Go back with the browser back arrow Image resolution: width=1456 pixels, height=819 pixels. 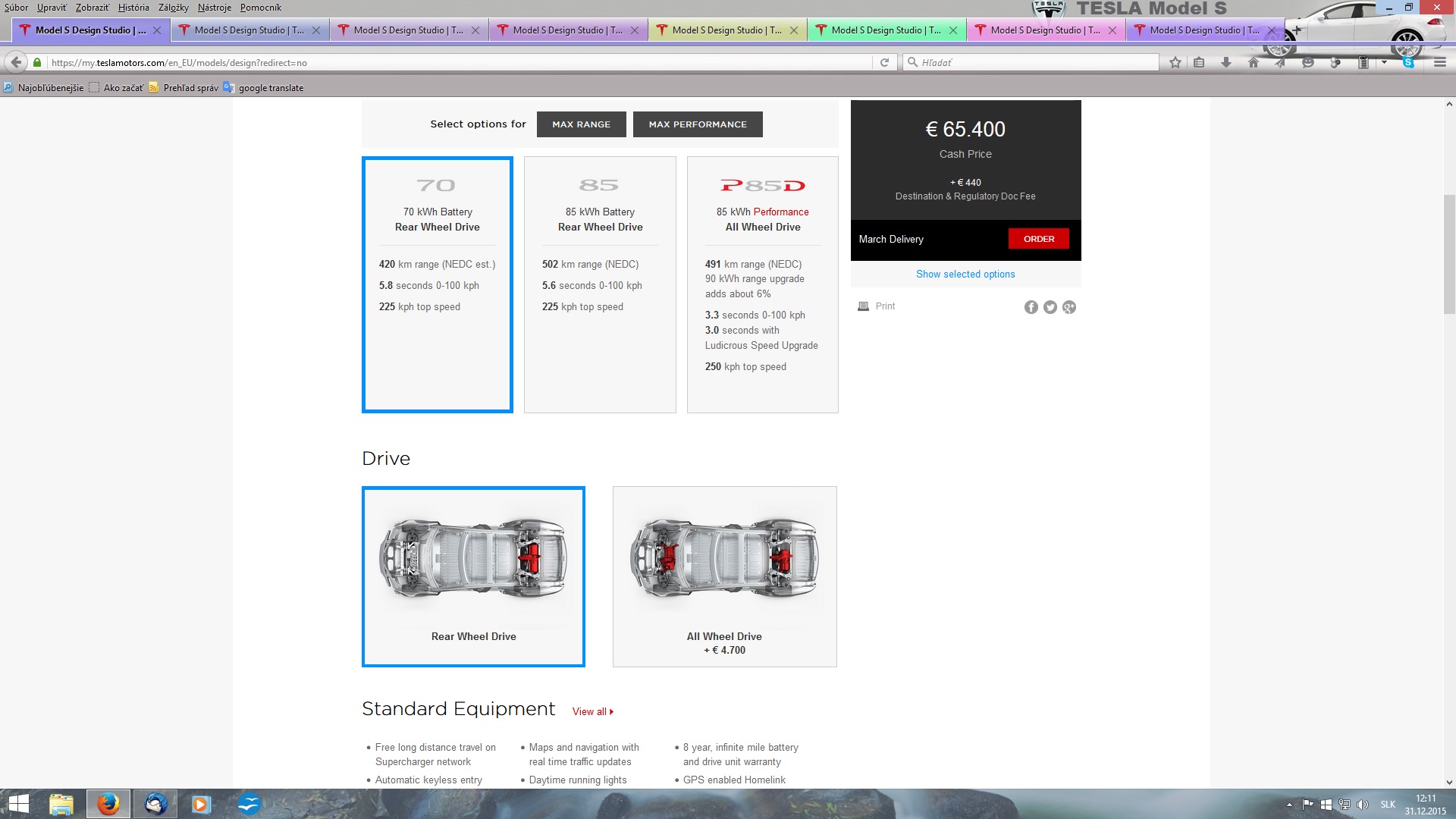16,62
